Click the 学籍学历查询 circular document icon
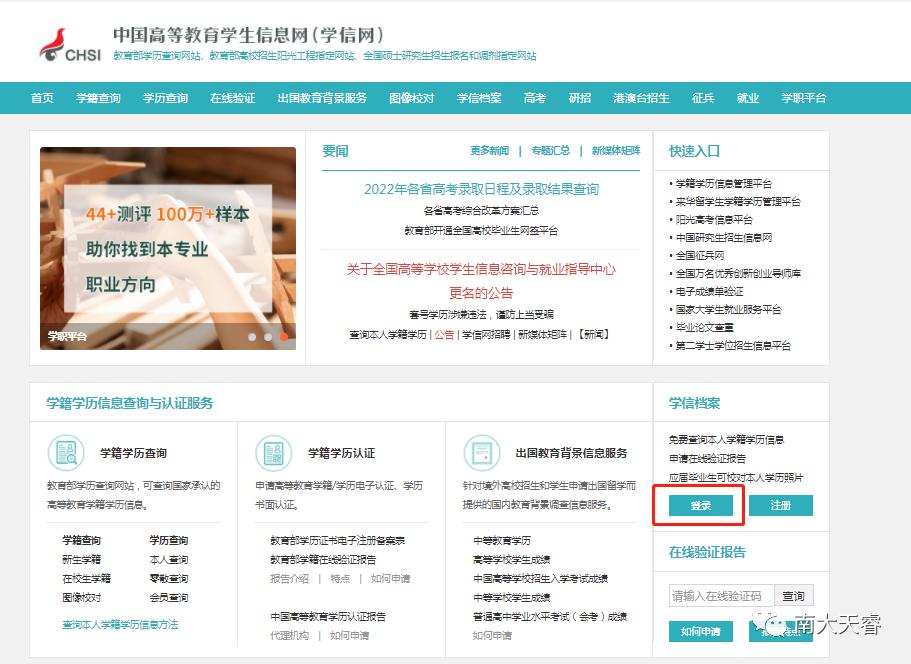This screenshot has height=664, width=911. 66,454
